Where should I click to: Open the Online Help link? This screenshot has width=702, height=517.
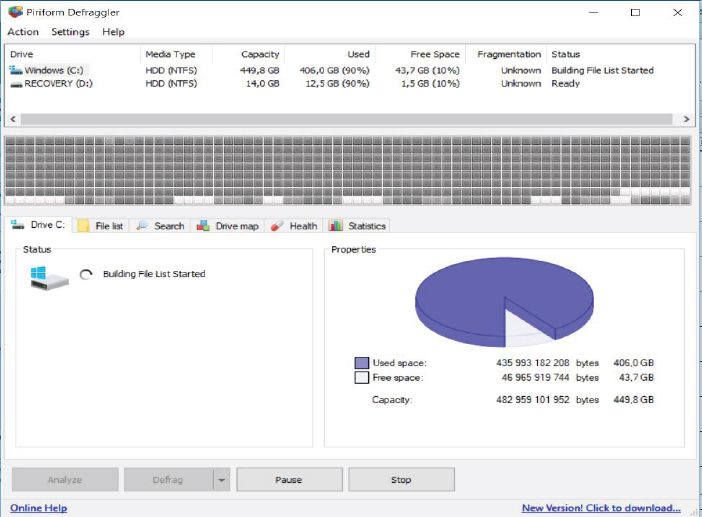pos(38,508)
